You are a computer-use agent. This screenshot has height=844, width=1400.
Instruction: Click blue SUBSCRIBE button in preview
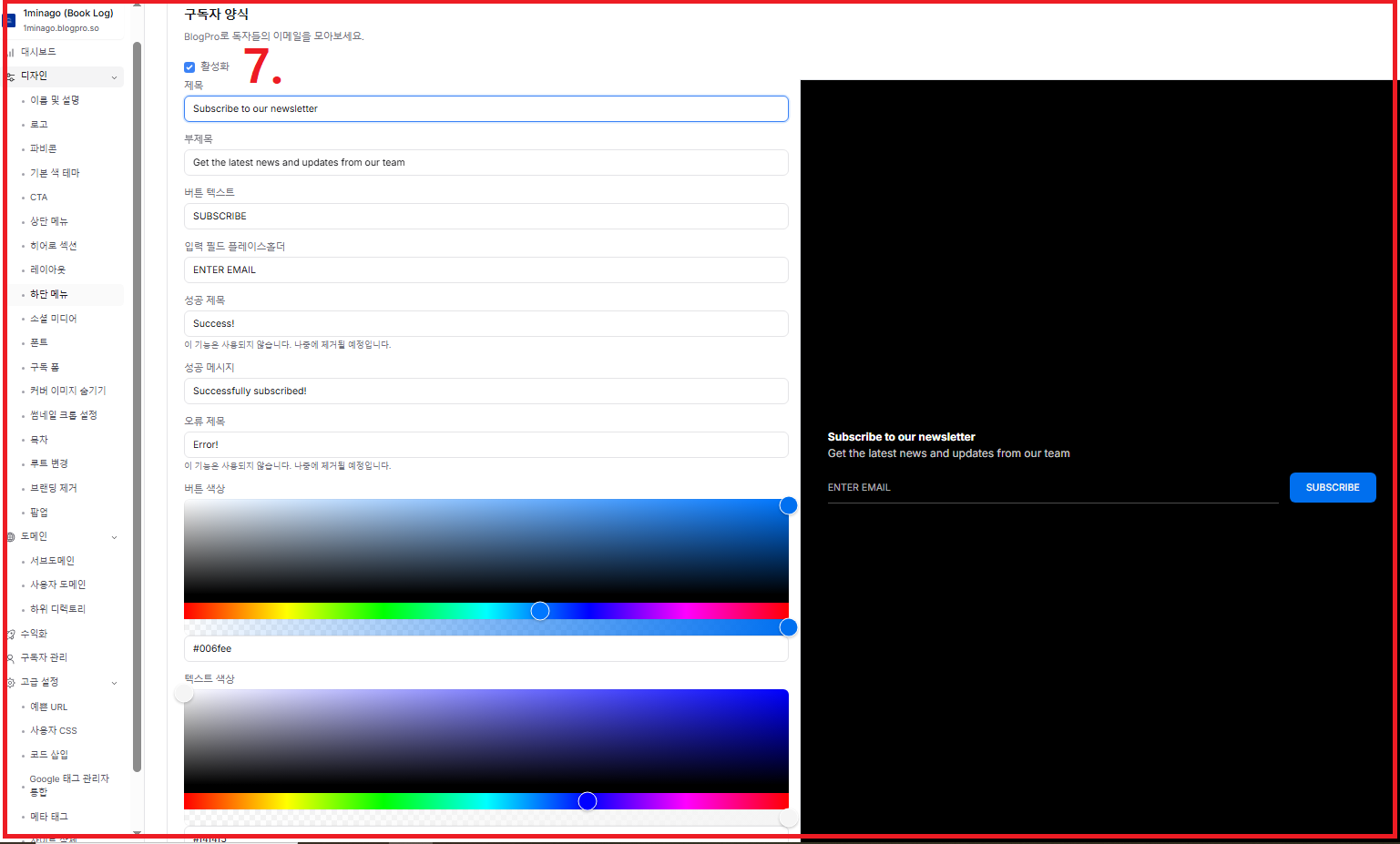pyautogui.click(x=1333, y=488)
